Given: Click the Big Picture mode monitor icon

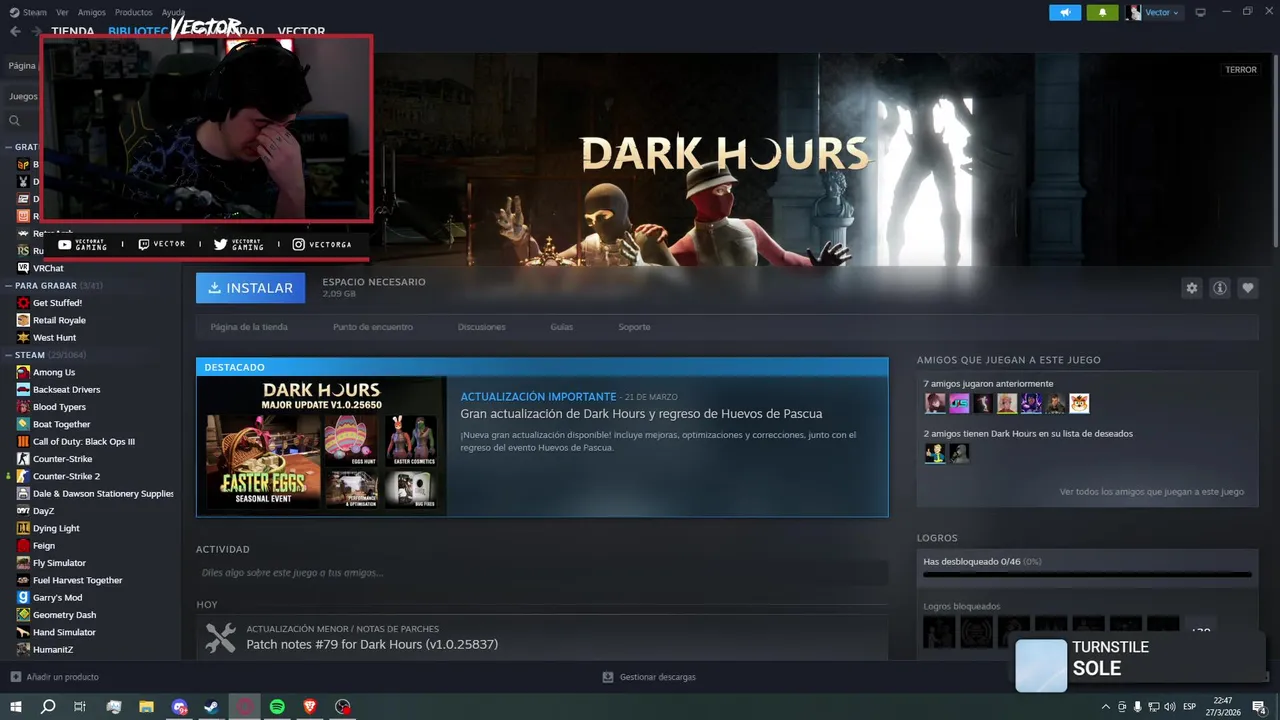Looking at the screenshot, I should pos(1200,12).
